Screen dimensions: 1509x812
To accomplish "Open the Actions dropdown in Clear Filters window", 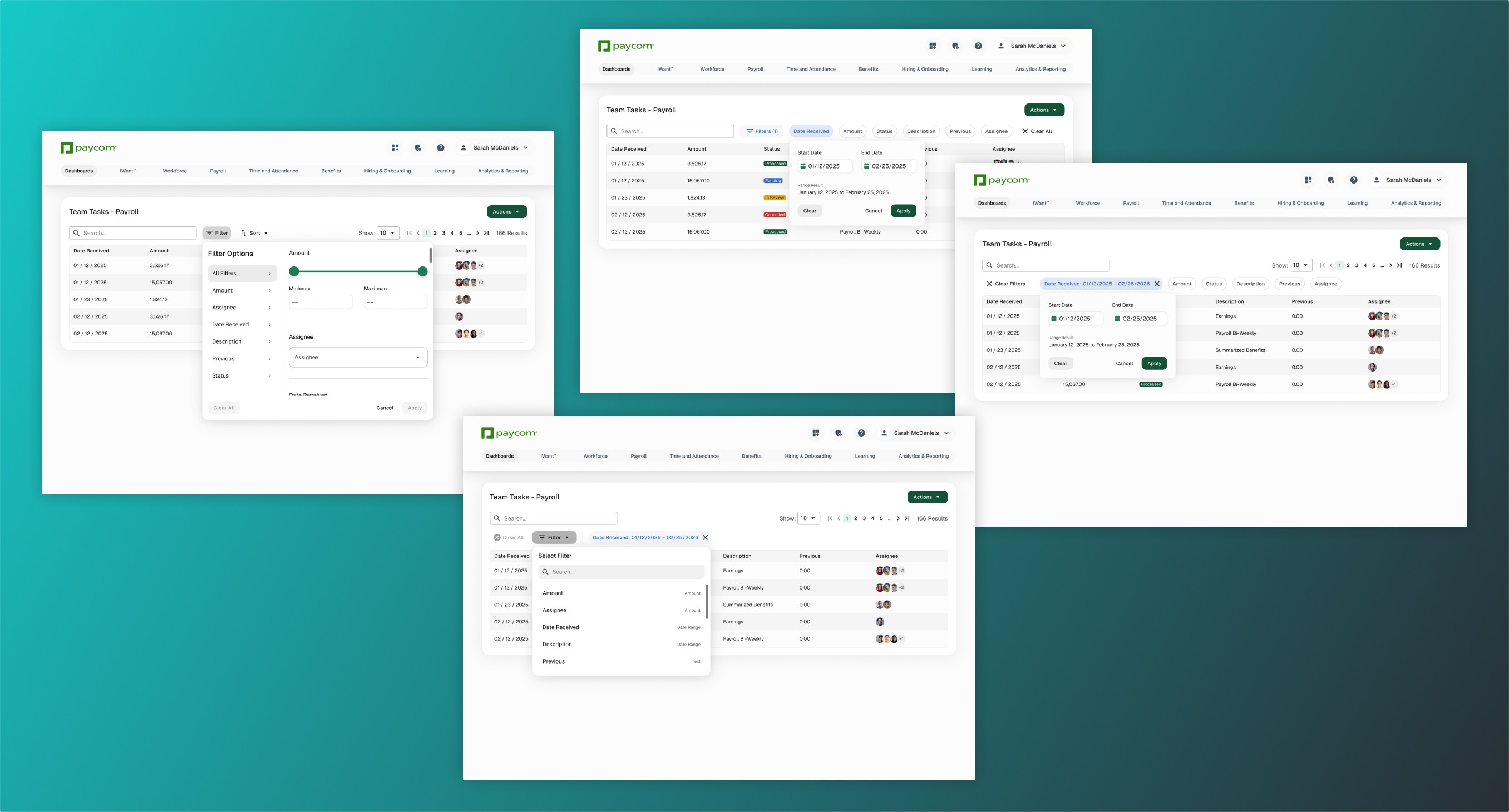I will coord(1420,244).
